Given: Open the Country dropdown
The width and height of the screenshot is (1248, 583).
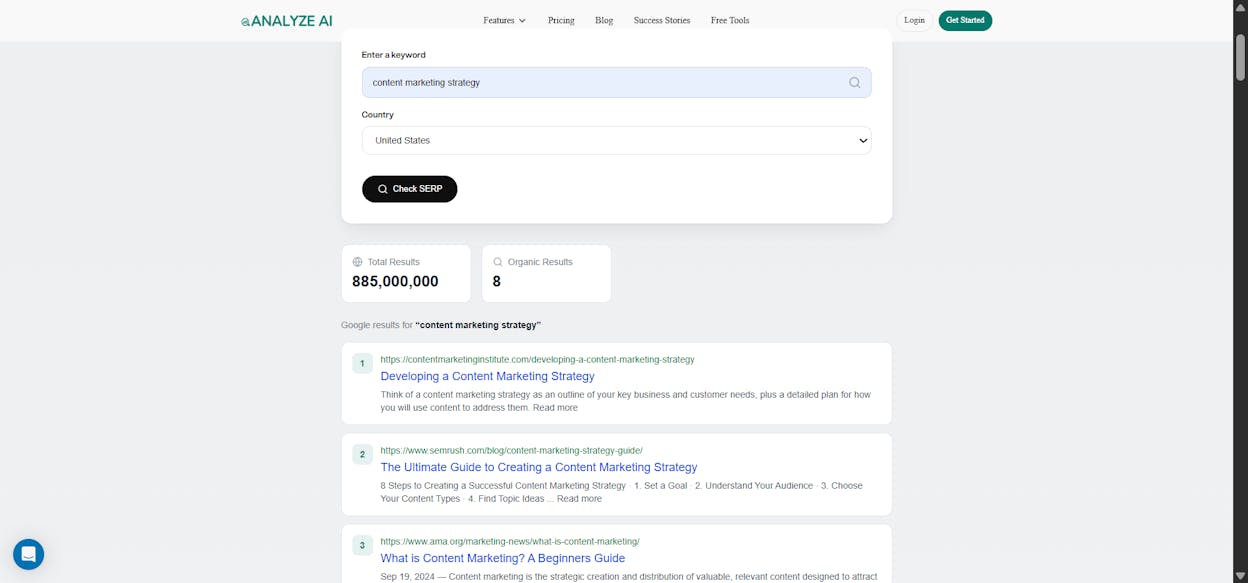Looking at the screenshot, I should (616, 140).
